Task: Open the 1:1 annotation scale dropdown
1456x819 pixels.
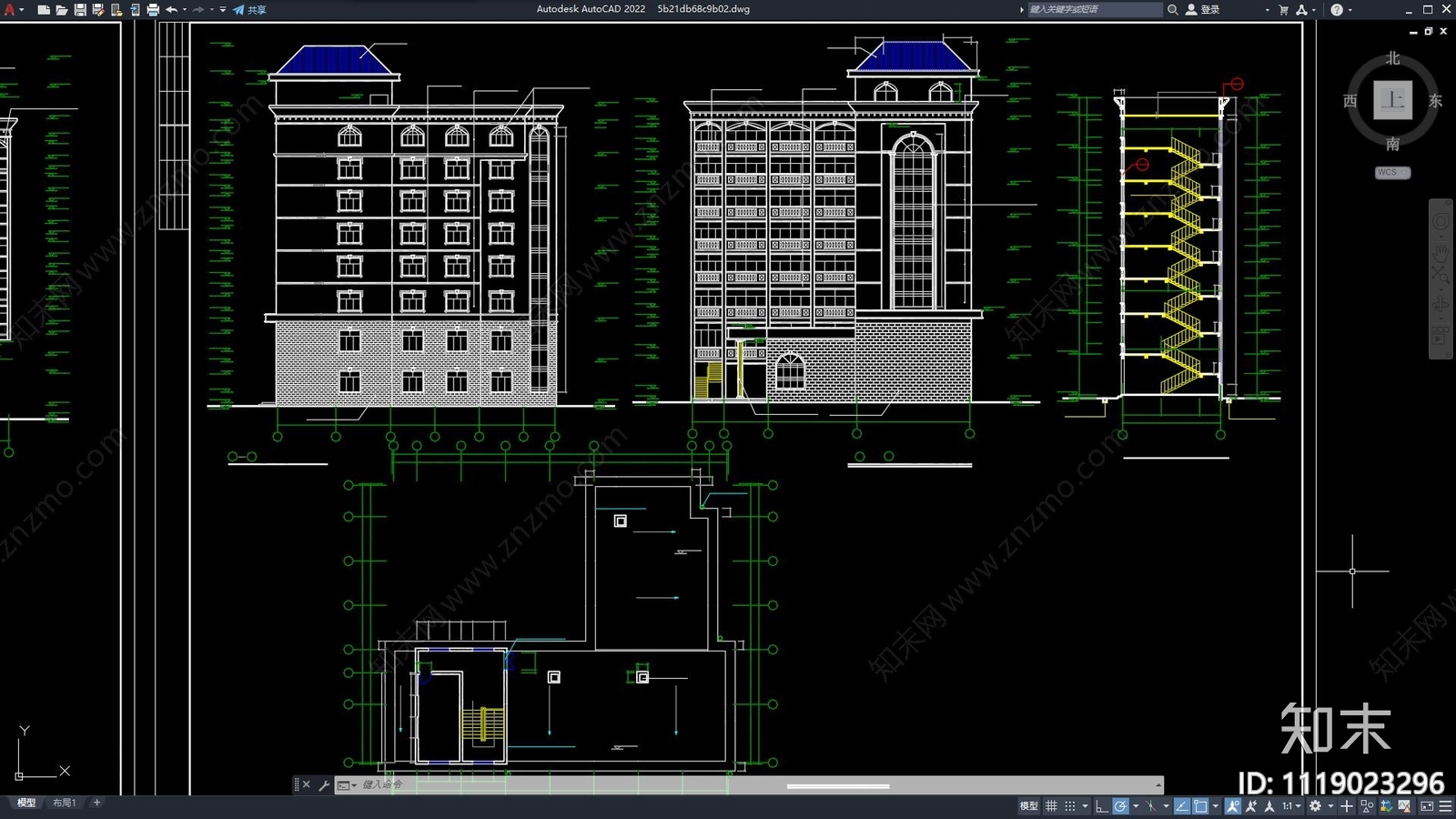Action: click(x=1293, y=805)
